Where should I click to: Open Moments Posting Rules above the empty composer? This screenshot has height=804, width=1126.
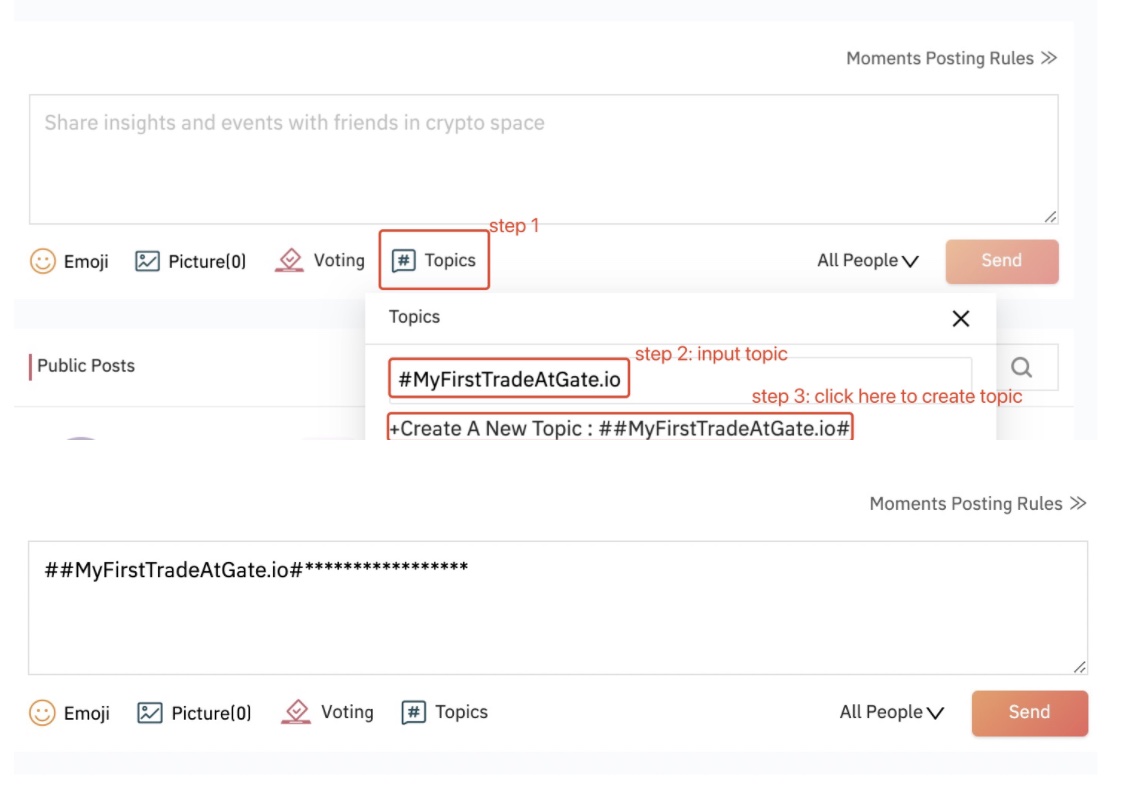coord(951,58)
